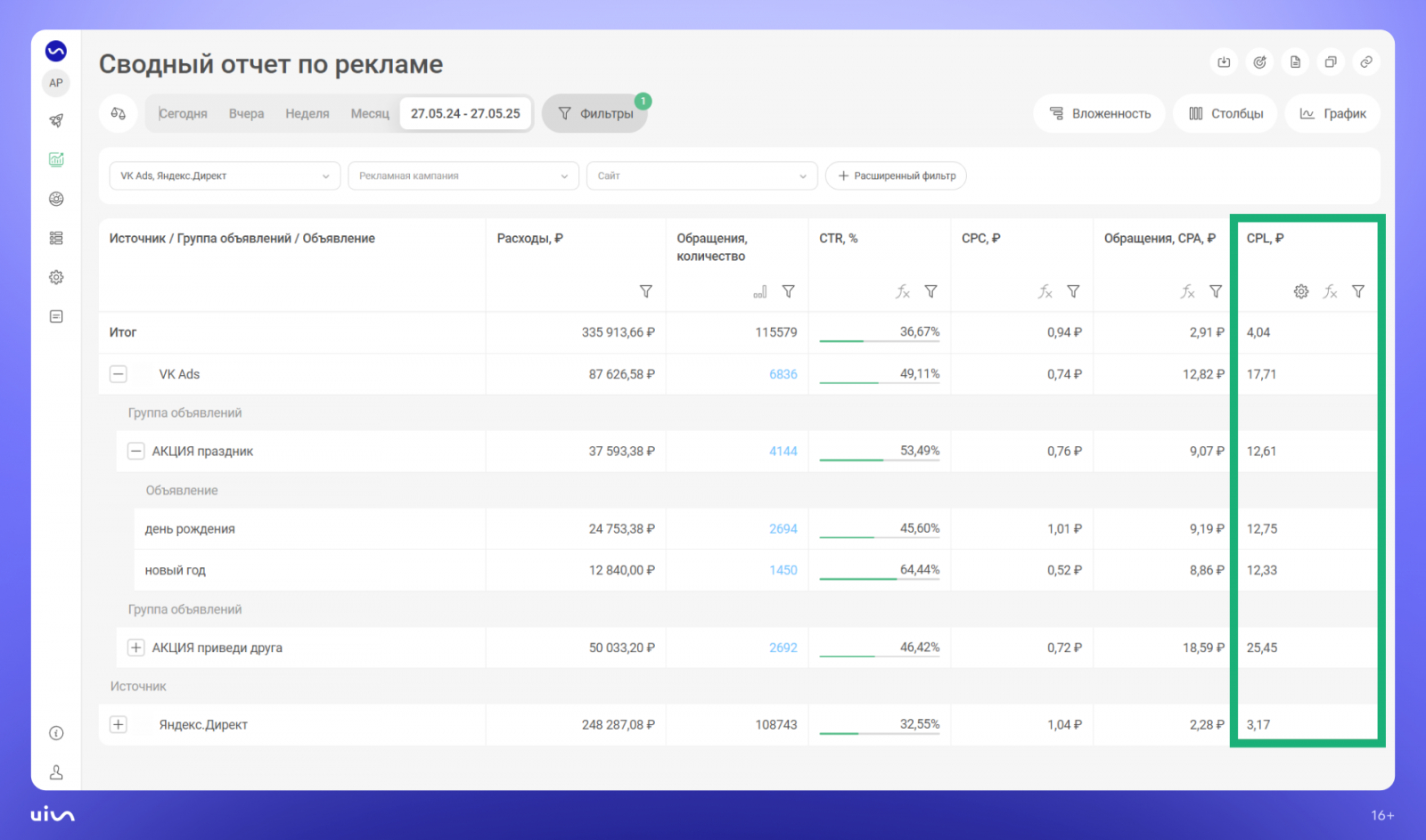Click the user profile icon in sidebar
Viewport: 1426px width, 840px height.
[56, 772]
